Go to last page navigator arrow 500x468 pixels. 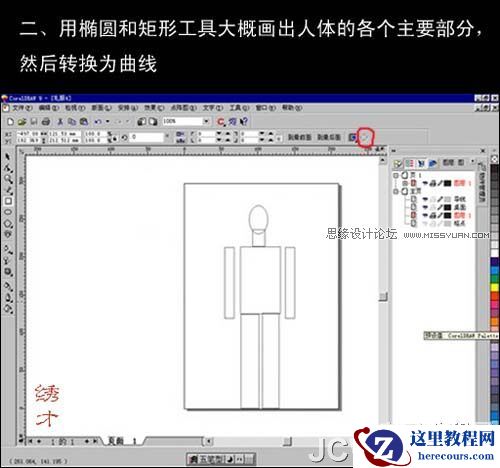tap(95, 441)
